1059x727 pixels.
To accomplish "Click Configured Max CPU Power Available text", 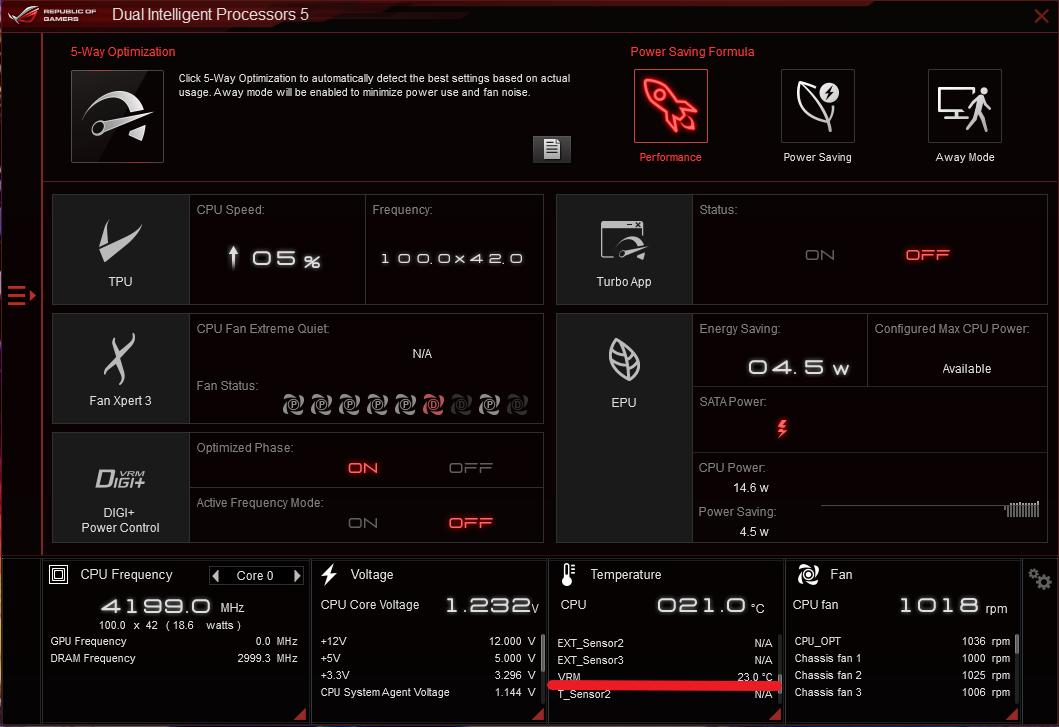I will (966, 369).
